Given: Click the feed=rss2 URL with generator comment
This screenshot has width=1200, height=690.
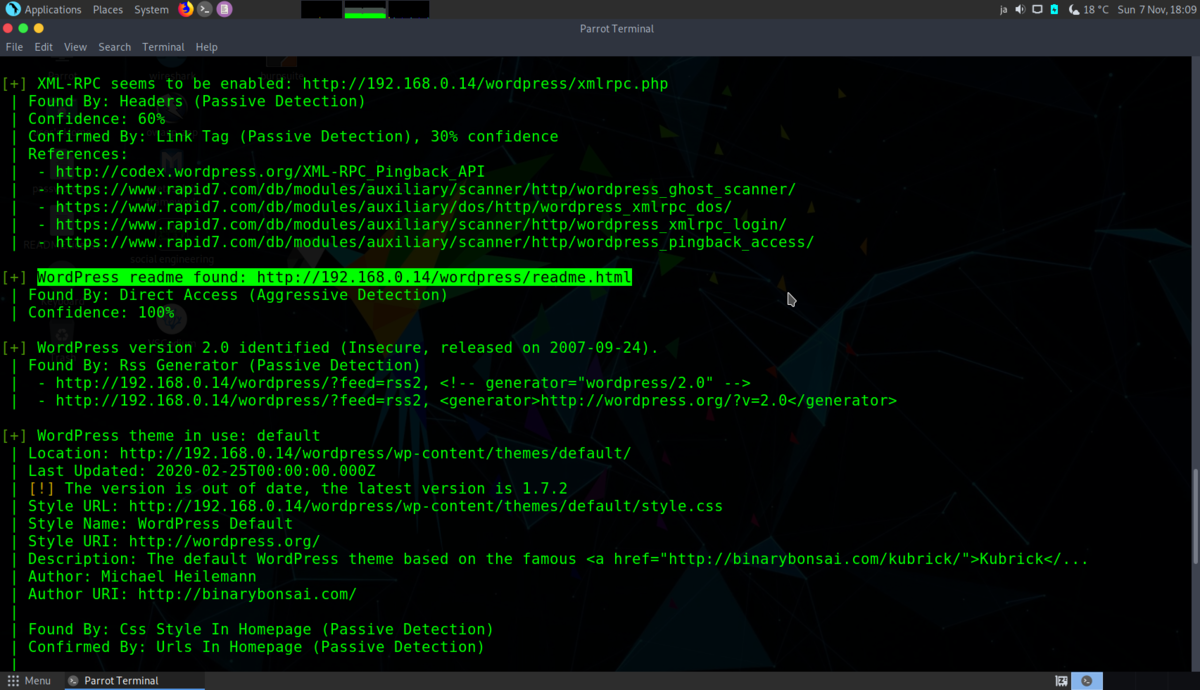Looking at the screenshot, I should click(x=403, y=383).
